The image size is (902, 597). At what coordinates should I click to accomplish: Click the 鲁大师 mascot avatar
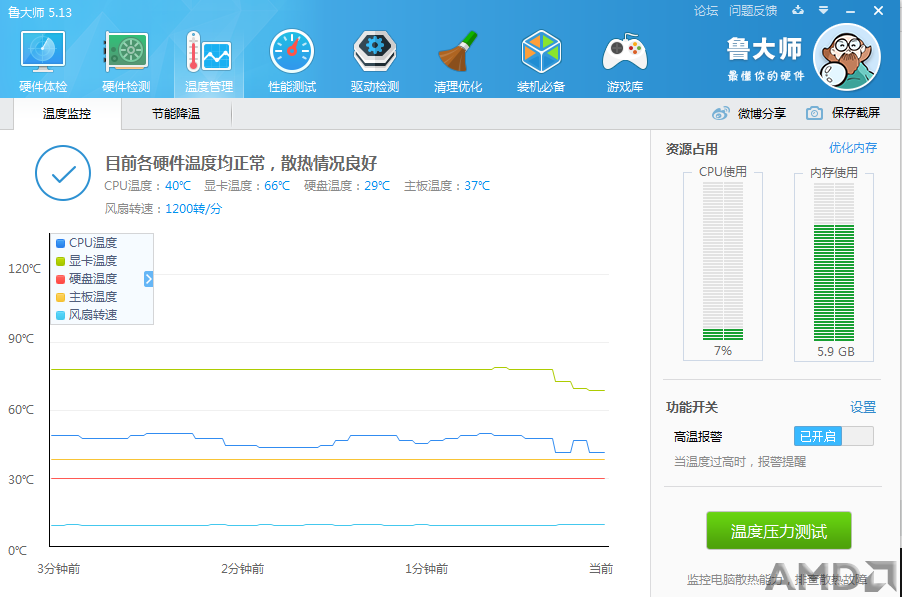coord(847,57)
